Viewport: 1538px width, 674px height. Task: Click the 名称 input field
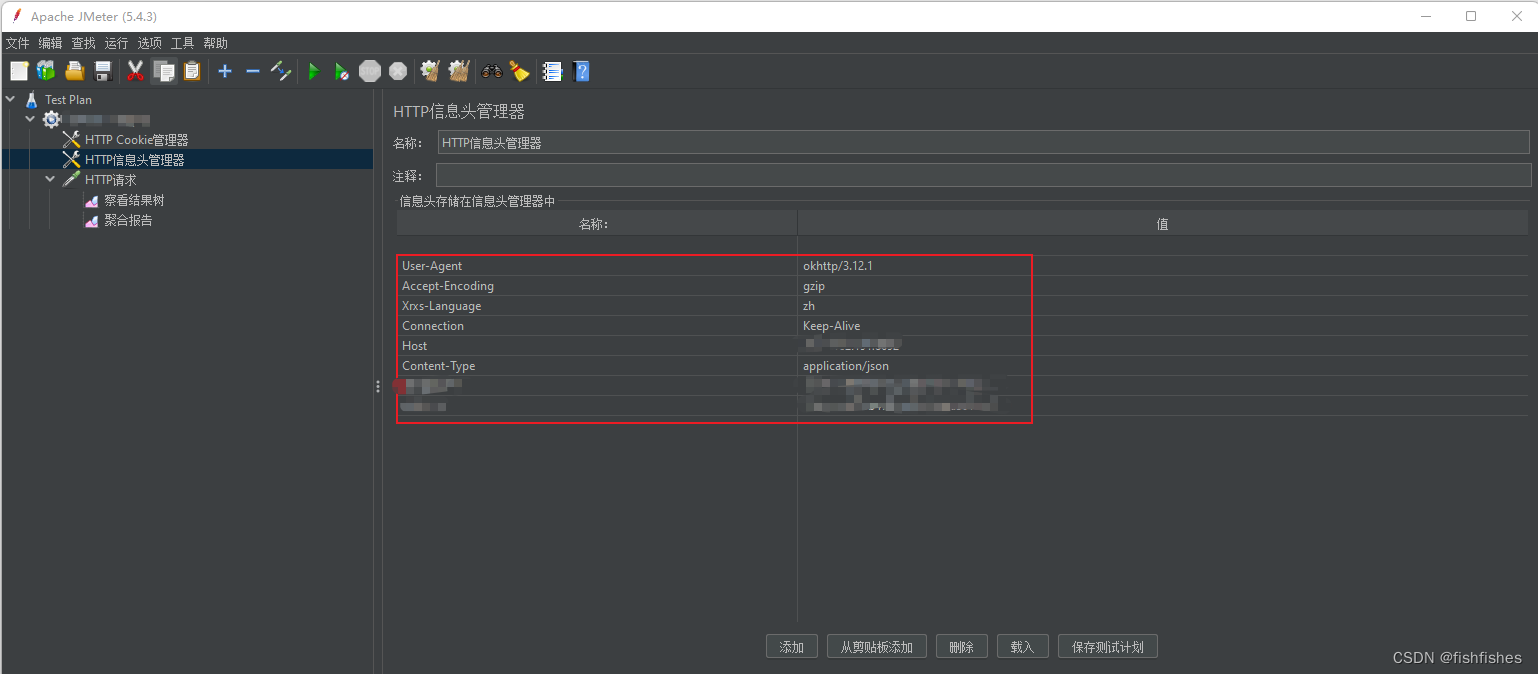pos(984,143)
